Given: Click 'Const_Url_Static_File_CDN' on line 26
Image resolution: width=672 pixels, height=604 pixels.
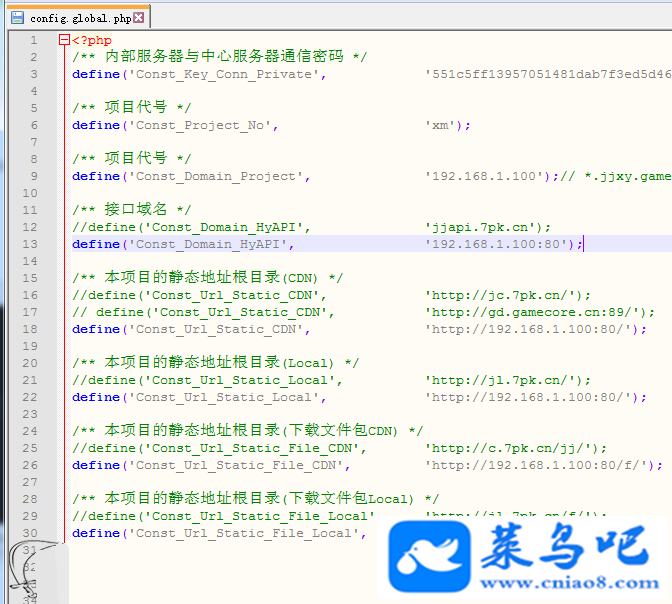Looking at the screenshot, I should click(236, 465).
